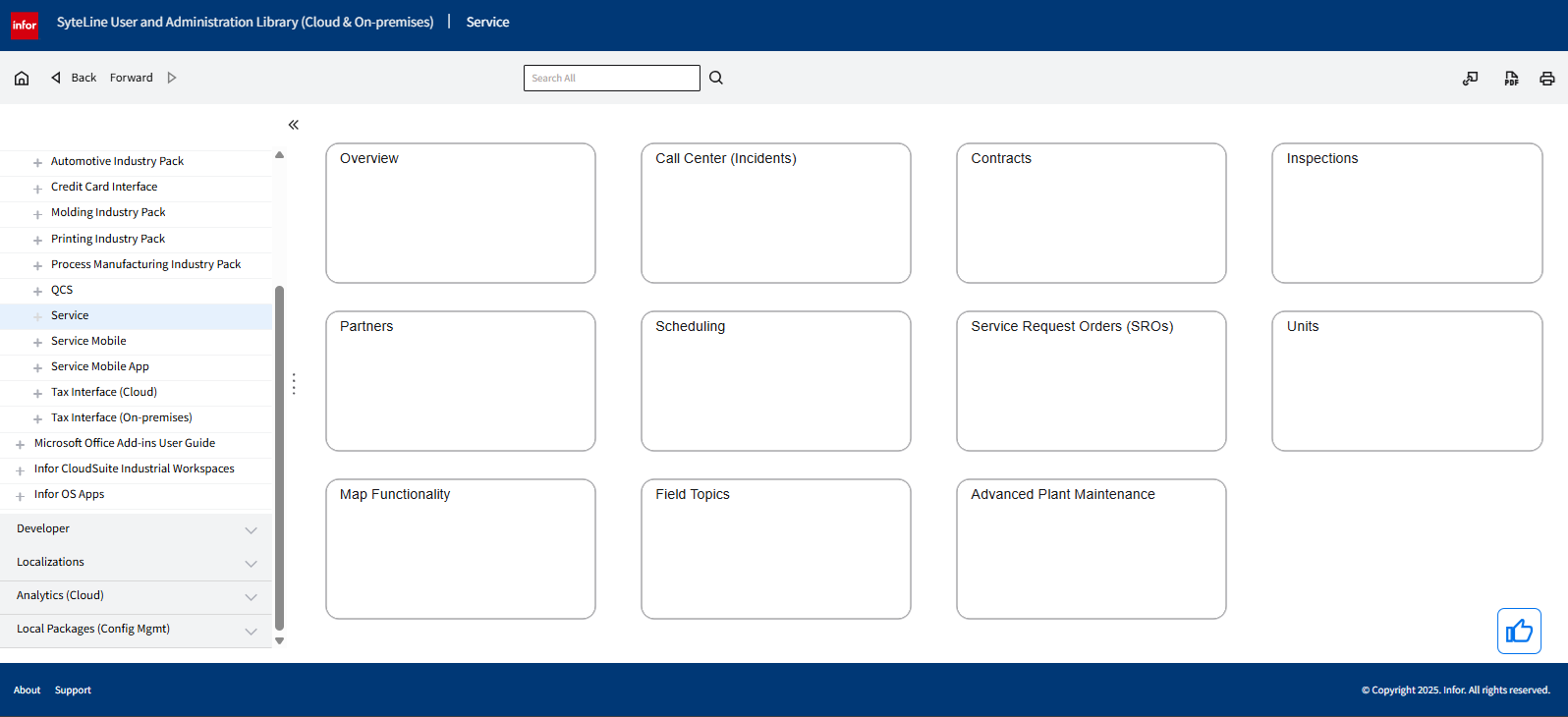
Task: Expand the Analytics (Cloud) section chevron
Action: pyautogui.click(x=251, y=597)
